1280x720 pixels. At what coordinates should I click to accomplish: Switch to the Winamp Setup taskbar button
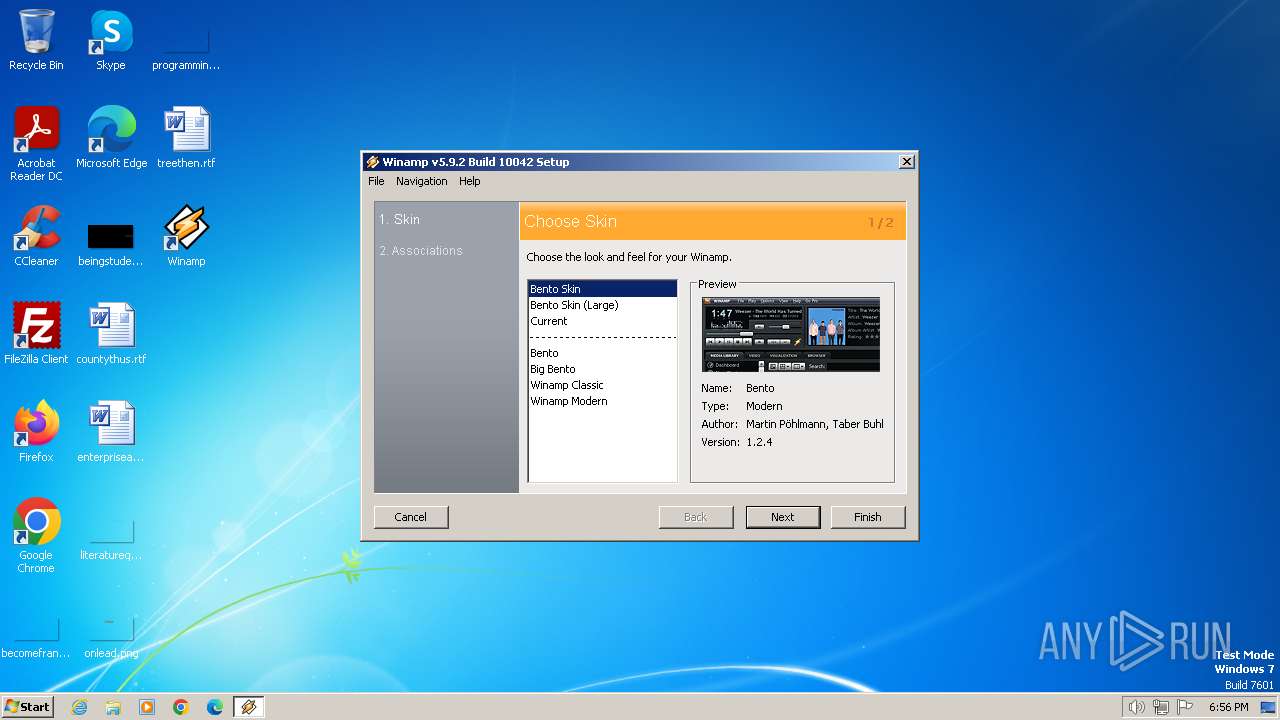(x=248, y=707)
